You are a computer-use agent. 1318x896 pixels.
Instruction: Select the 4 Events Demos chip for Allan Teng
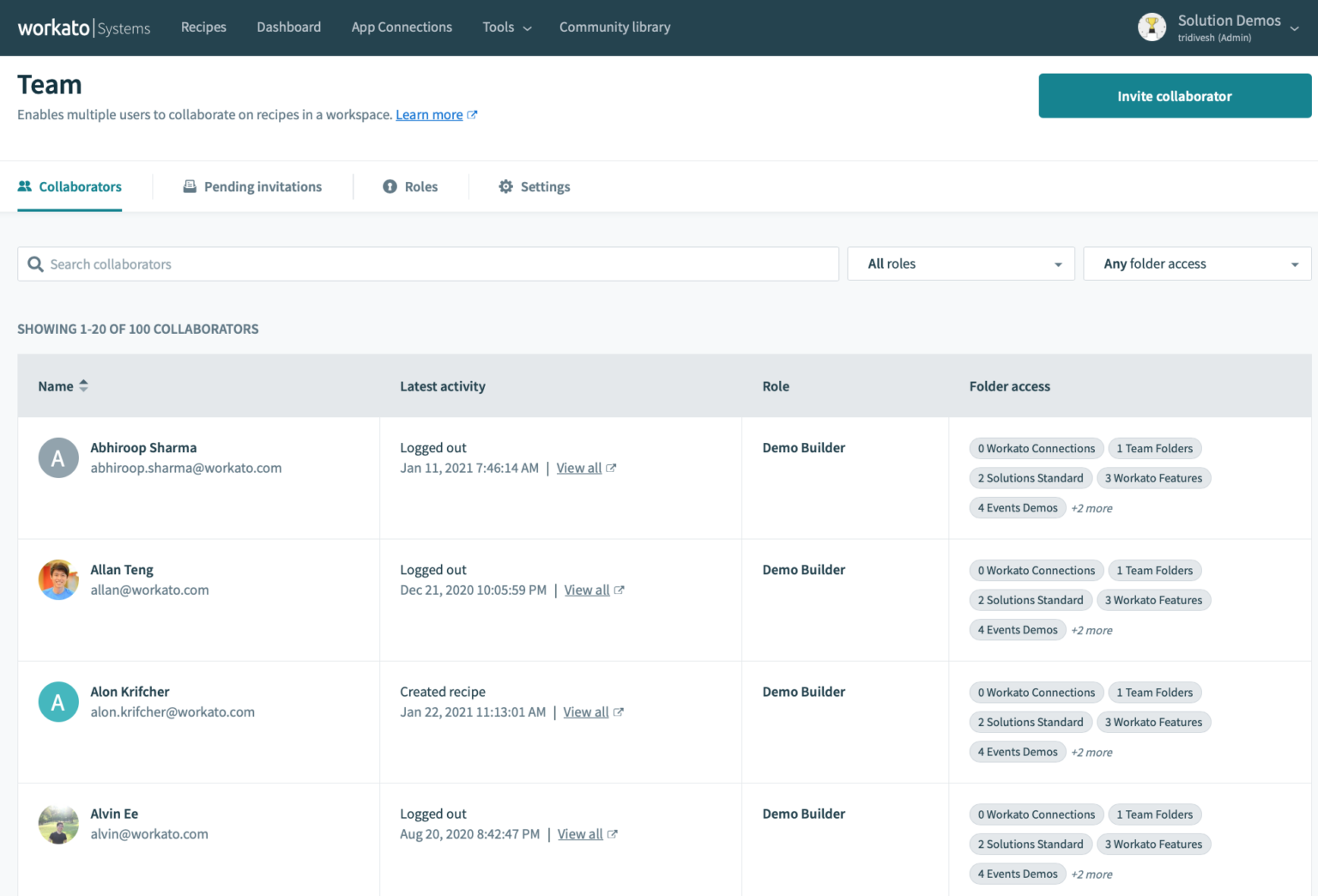point(1018,629)
